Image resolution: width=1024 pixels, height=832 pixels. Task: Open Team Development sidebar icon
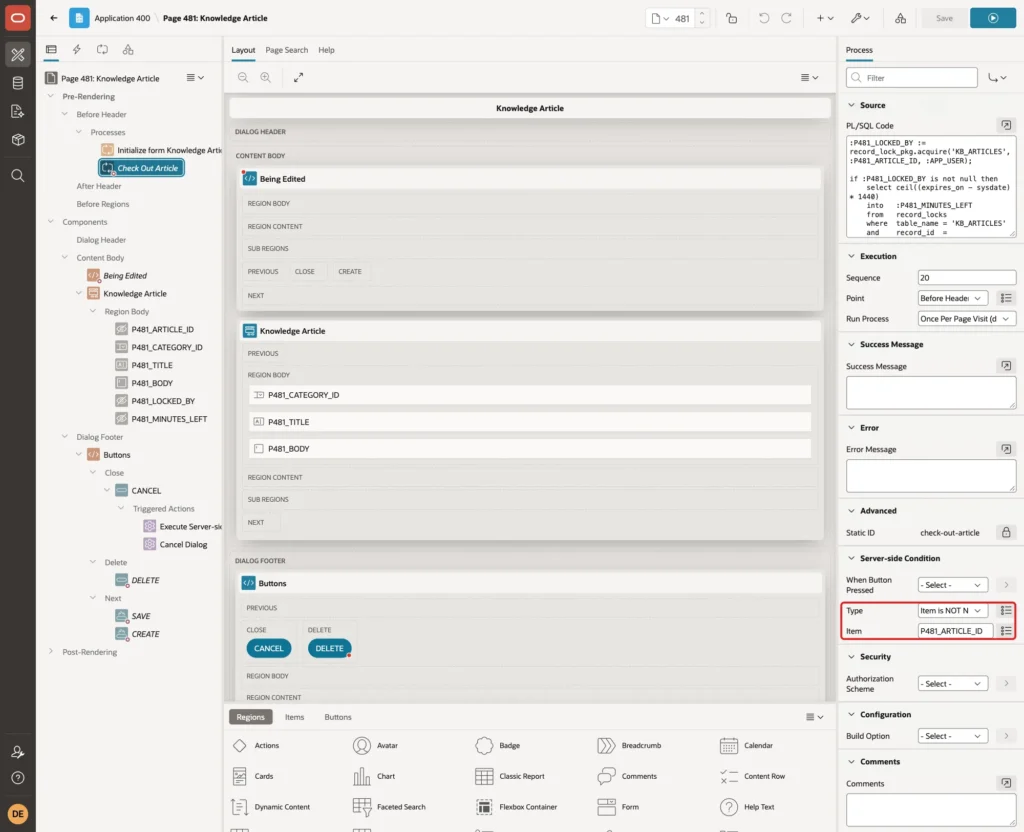coord(18,111)
